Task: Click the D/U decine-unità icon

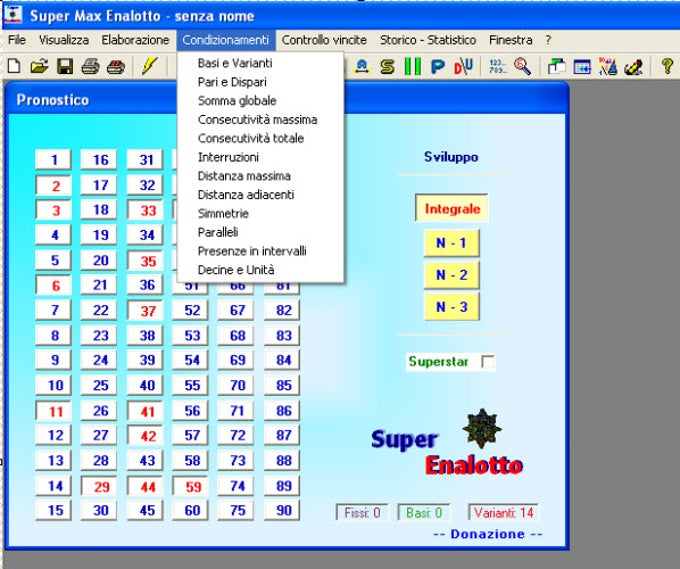Action: click(463, 66)
